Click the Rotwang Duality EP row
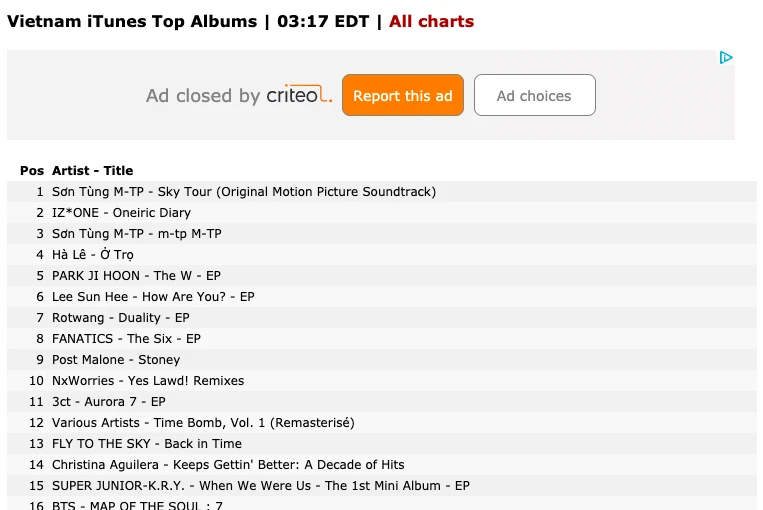The width and height of the screenshot is (763, 510). coord(120,318)
